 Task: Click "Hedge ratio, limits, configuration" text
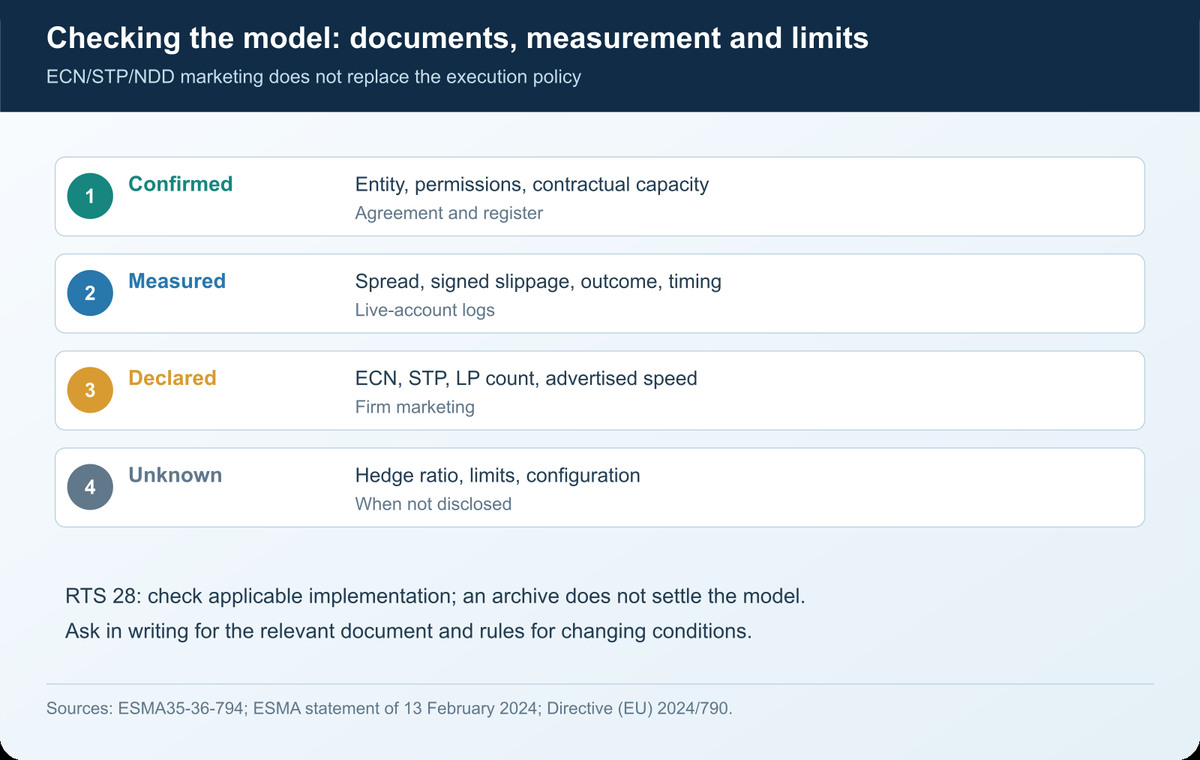498,476
